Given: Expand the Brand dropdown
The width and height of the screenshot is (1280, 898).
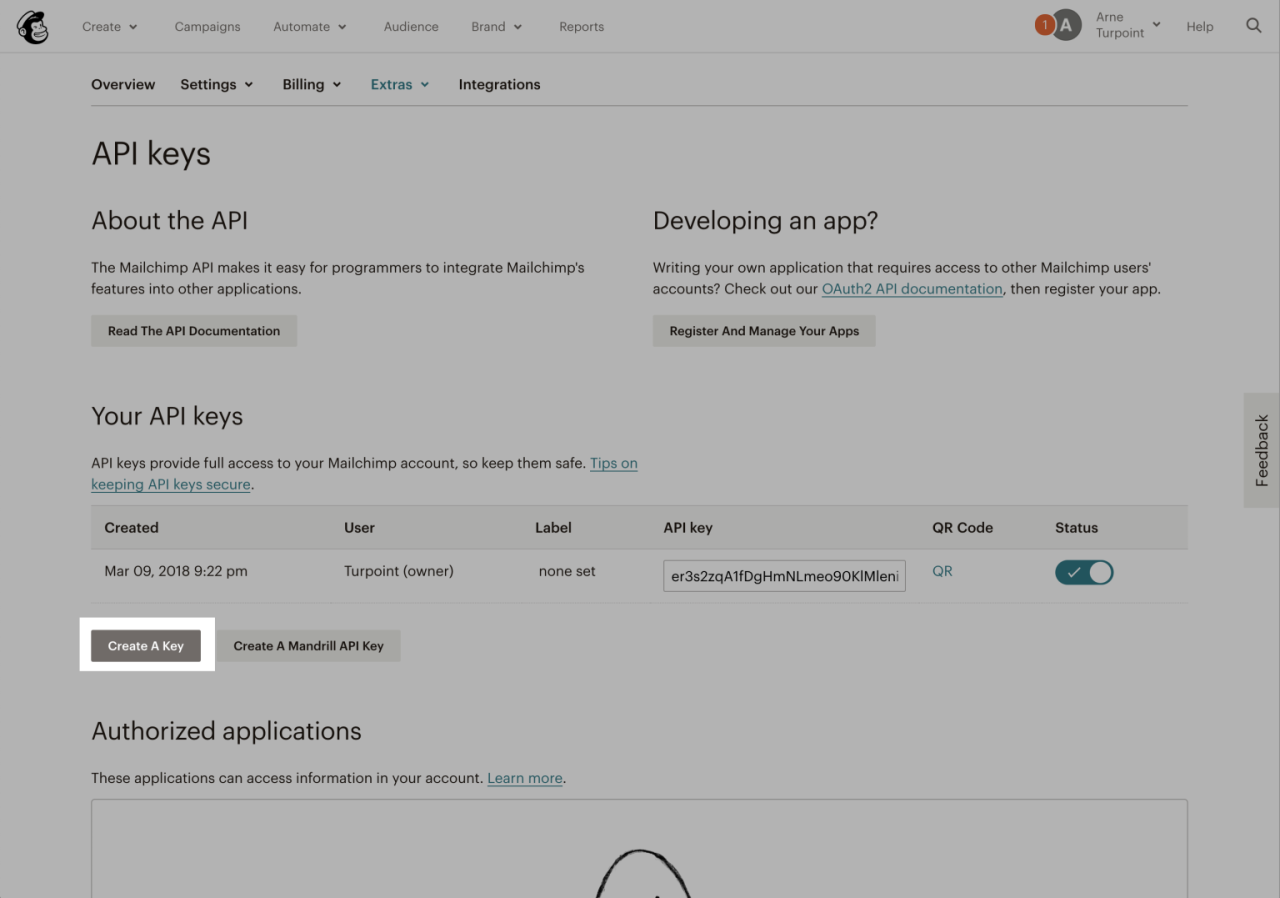Looking at the screenshot, I should point(497,27).
